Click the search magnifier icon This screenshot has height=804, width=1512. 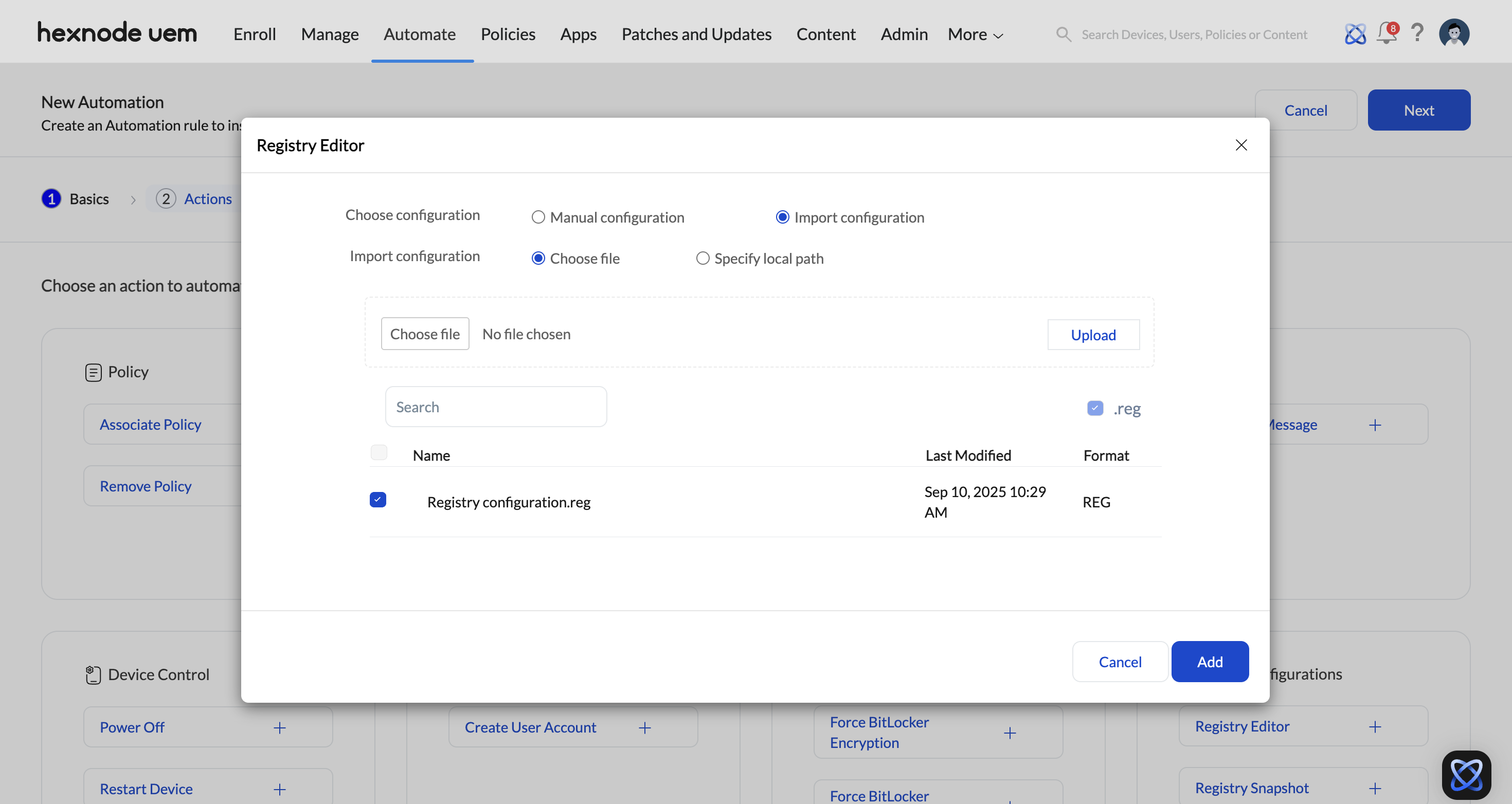(1063, 34)
